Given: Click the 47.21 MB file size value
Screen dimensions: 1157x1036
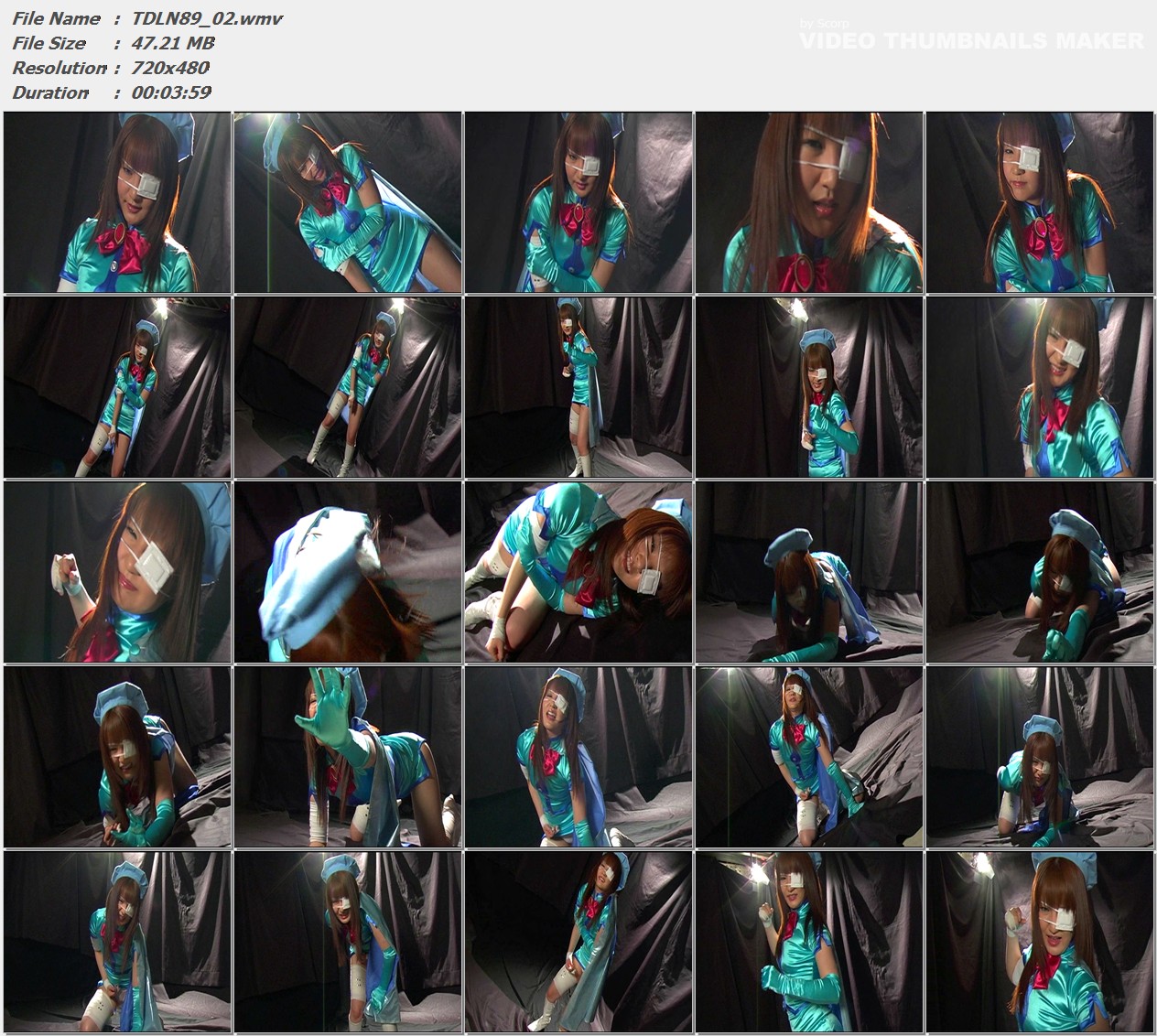Looking at the screenshot, I should point(174,43).
